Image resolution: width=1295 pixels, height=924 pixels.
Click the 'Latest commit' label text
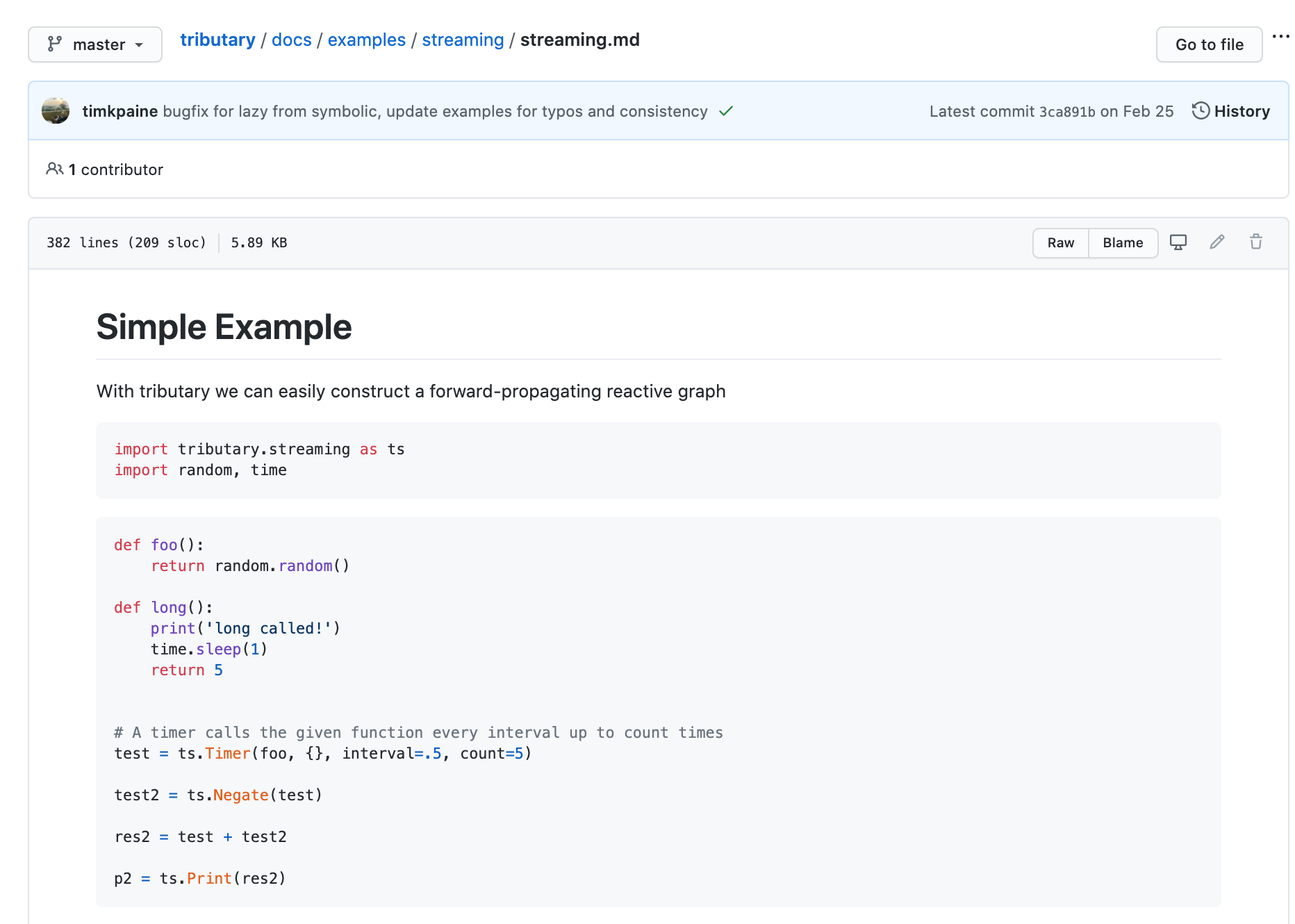(982, 111)
